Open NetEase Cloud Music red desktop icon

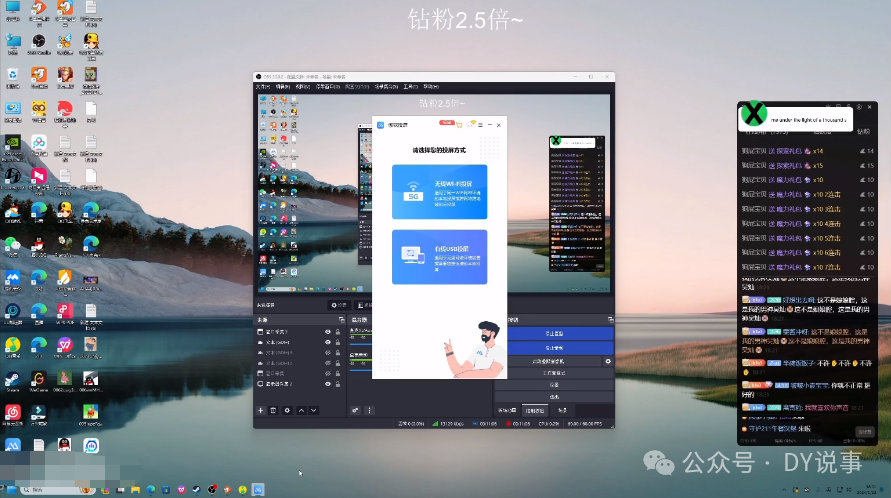click(13, 414)
